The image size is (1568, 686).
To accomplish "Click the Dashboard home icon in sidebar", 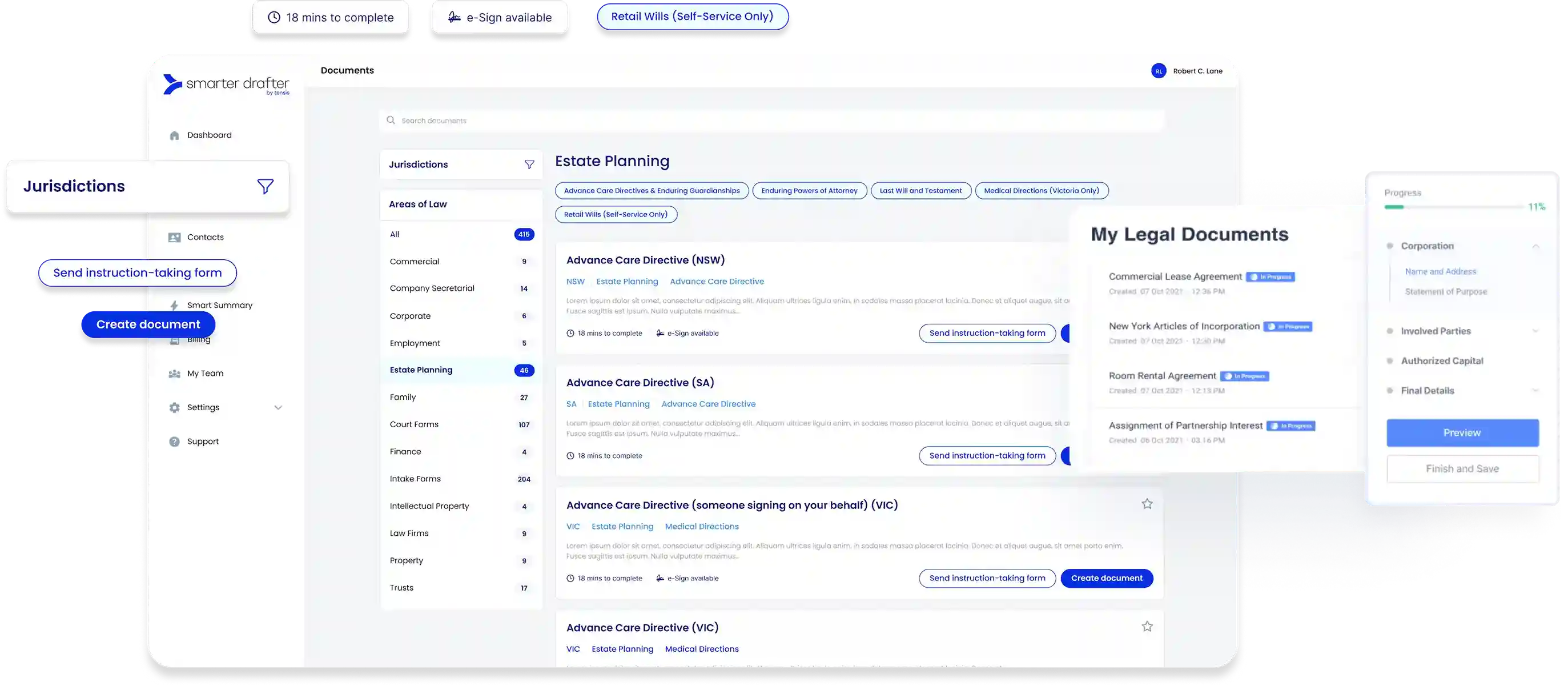I will [x=174, y=135].
